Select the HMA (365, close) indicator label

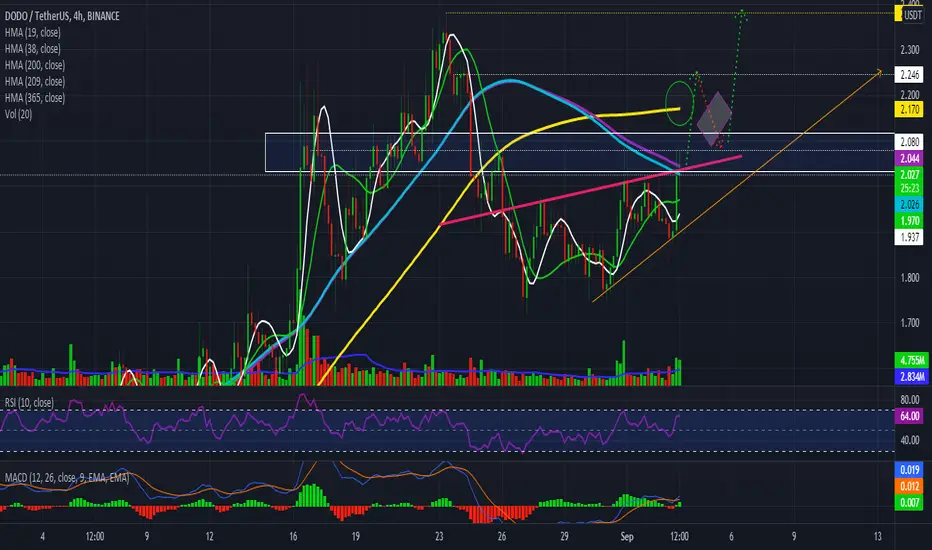34,98
